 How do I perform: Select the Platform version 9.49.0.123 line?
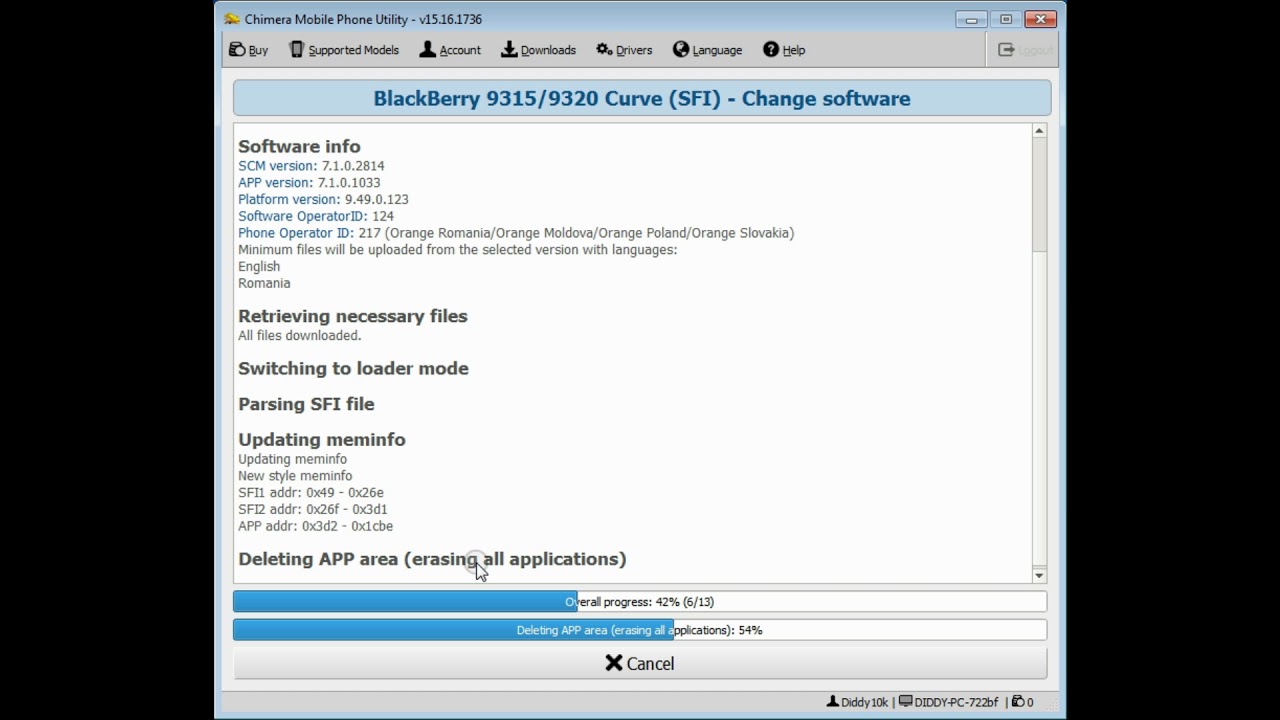click(x=323, y=200)
